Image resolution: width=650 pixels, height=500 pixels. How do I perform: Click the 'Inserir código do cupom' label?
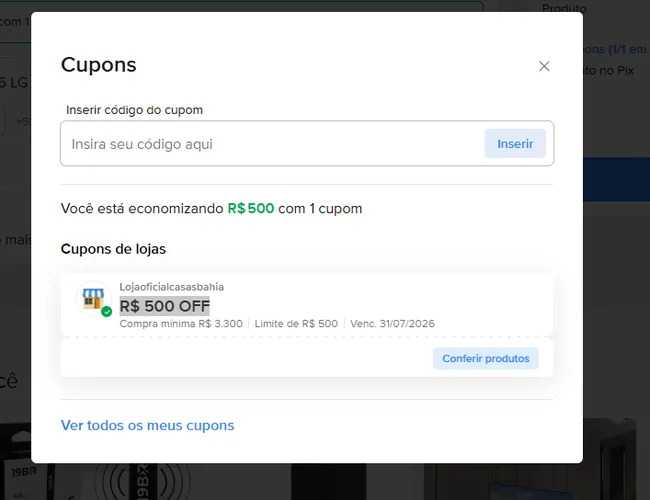click(134, 110)
